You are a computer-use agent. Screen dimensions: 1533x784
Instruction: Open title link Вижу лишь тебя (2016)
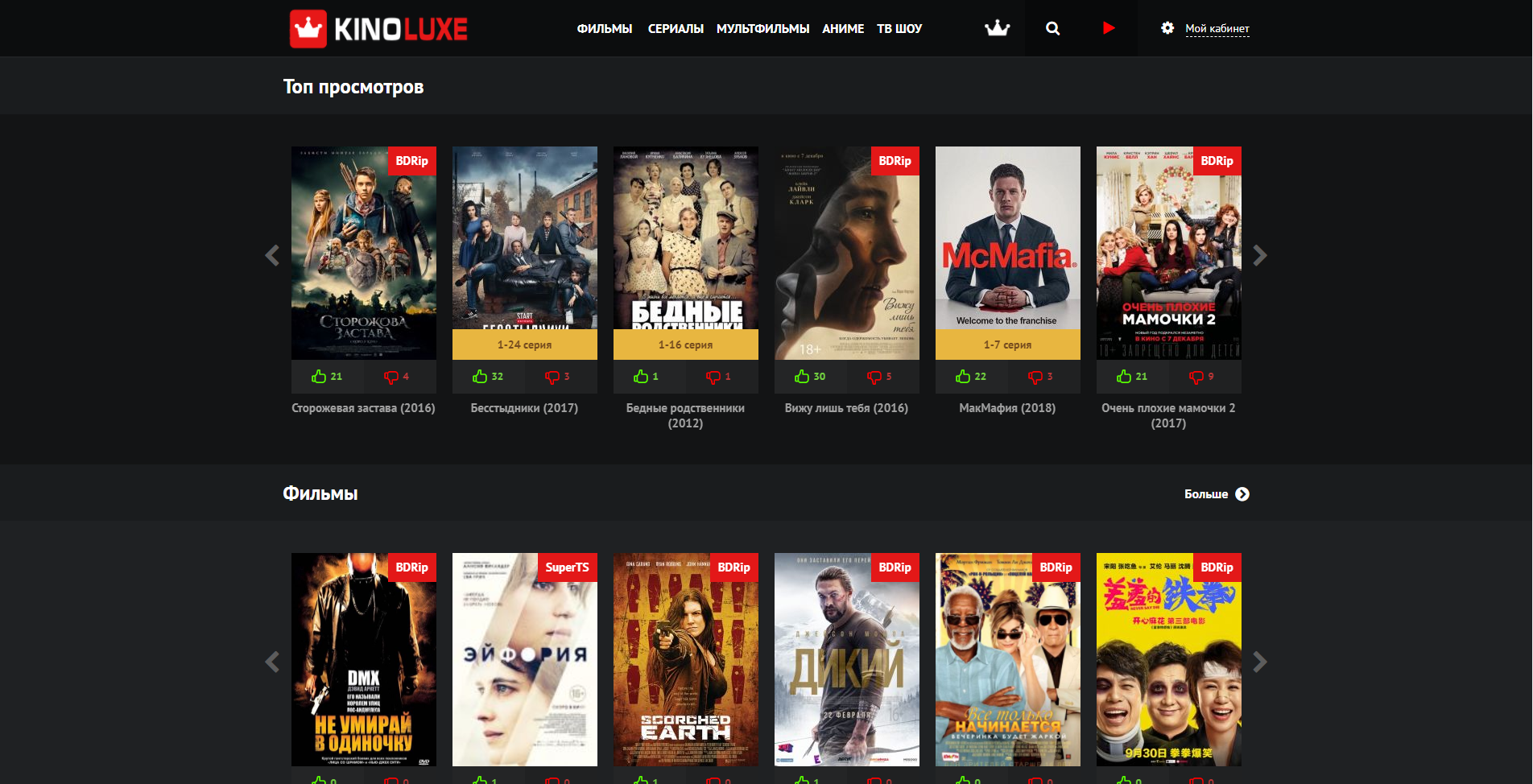point(846,408)
